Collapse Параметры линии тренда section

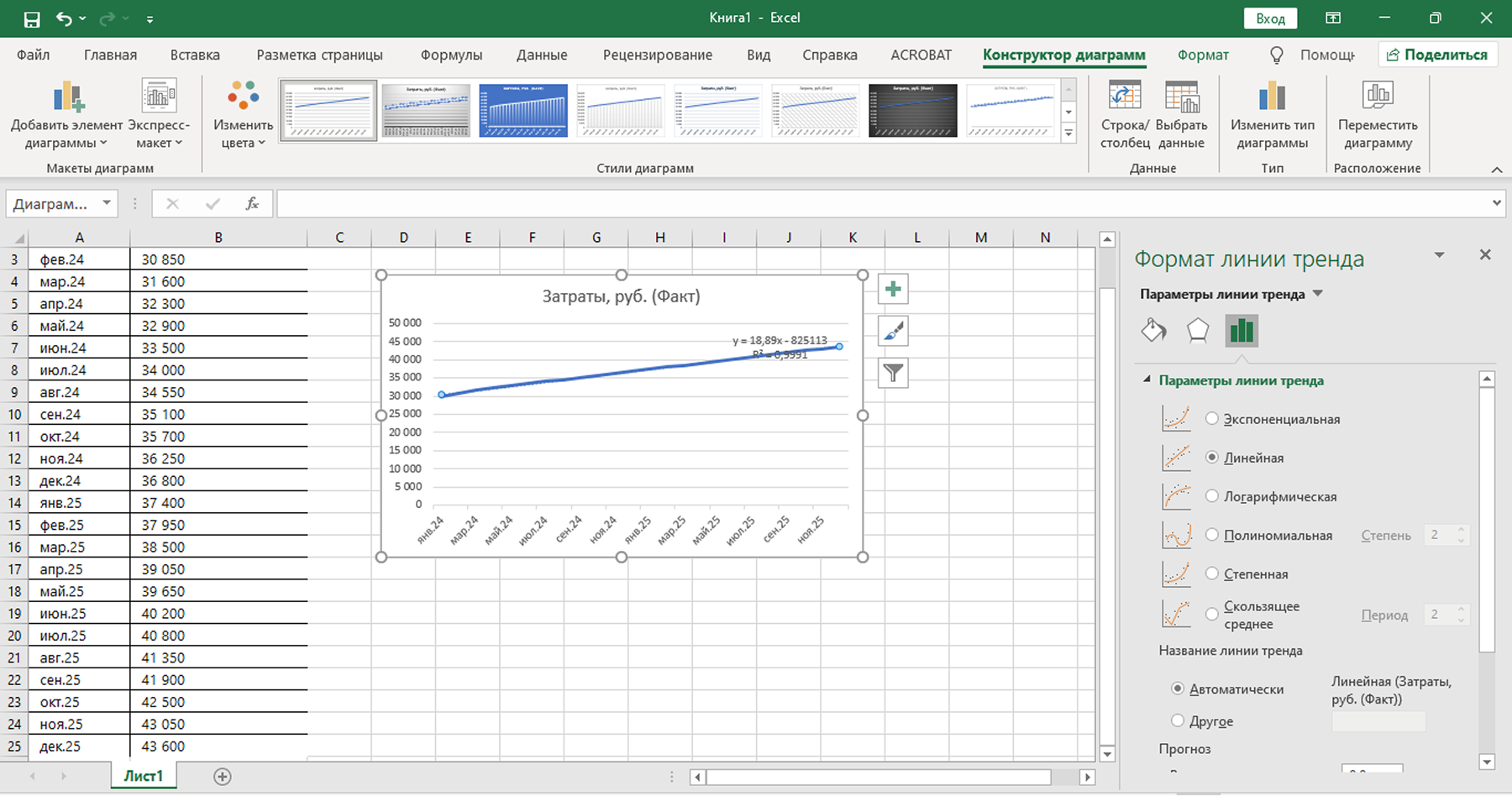[1147, 380]
